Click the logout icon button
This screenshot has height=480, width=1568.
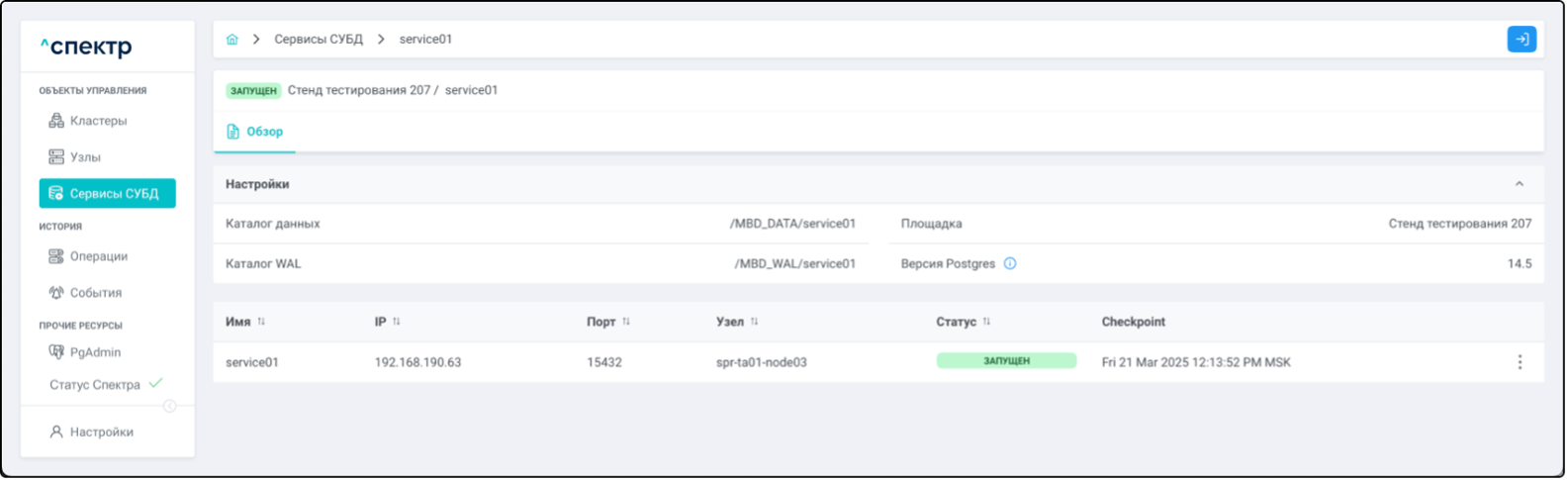click(x=1521, y=40)
